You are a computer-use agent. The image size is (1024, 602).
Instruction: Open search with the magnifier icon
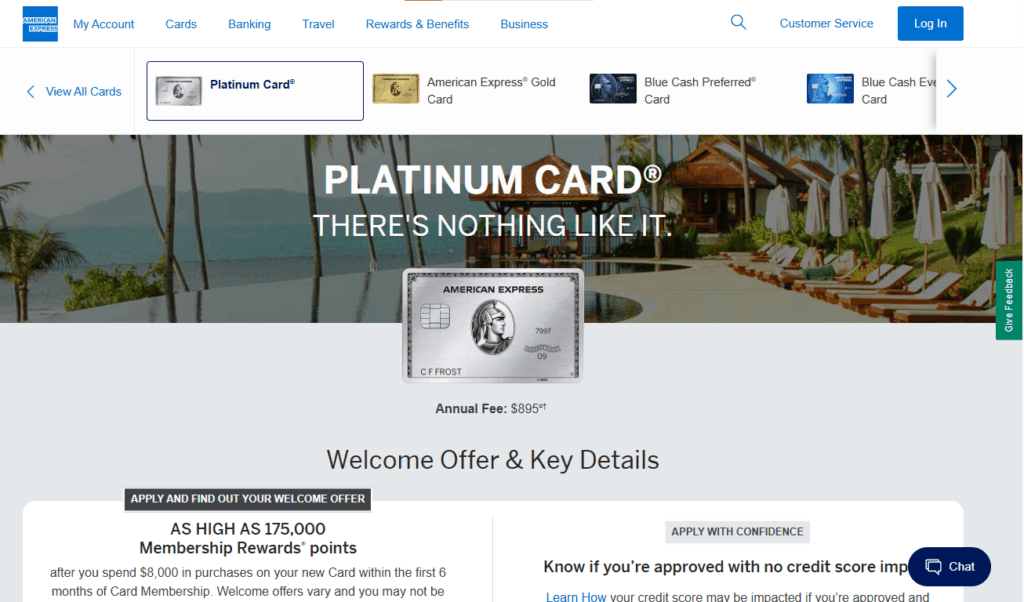coord(738,22)
